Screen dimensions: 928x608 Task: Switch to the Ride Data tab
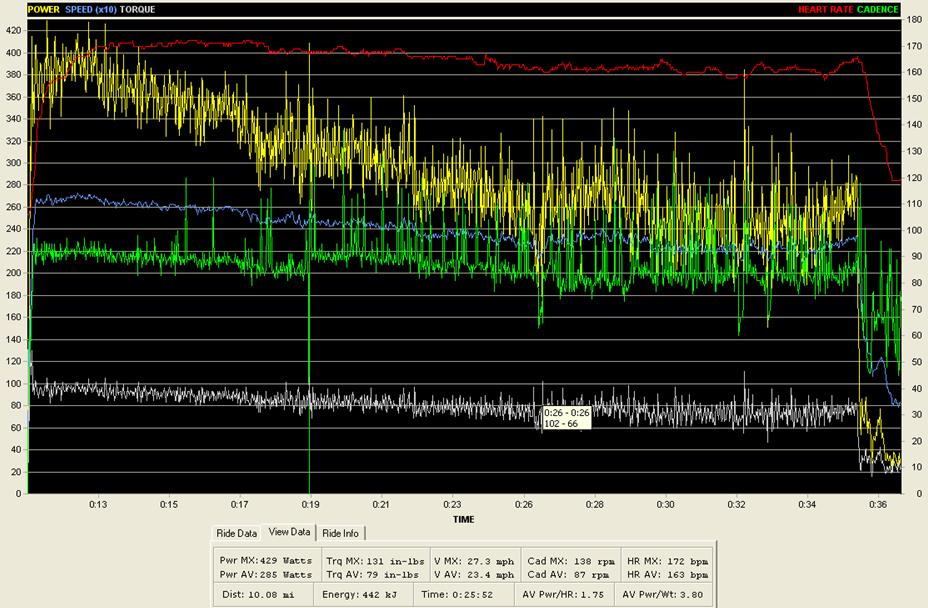(236, 533)
